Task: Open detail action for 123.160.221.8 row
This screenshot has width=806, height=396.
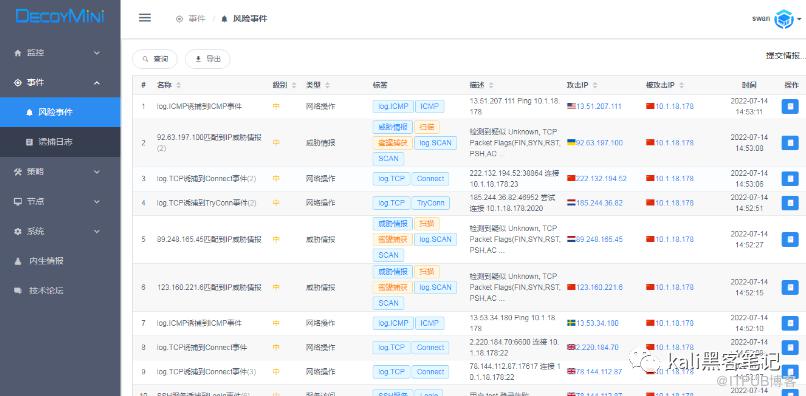Action: pos(790,287)
